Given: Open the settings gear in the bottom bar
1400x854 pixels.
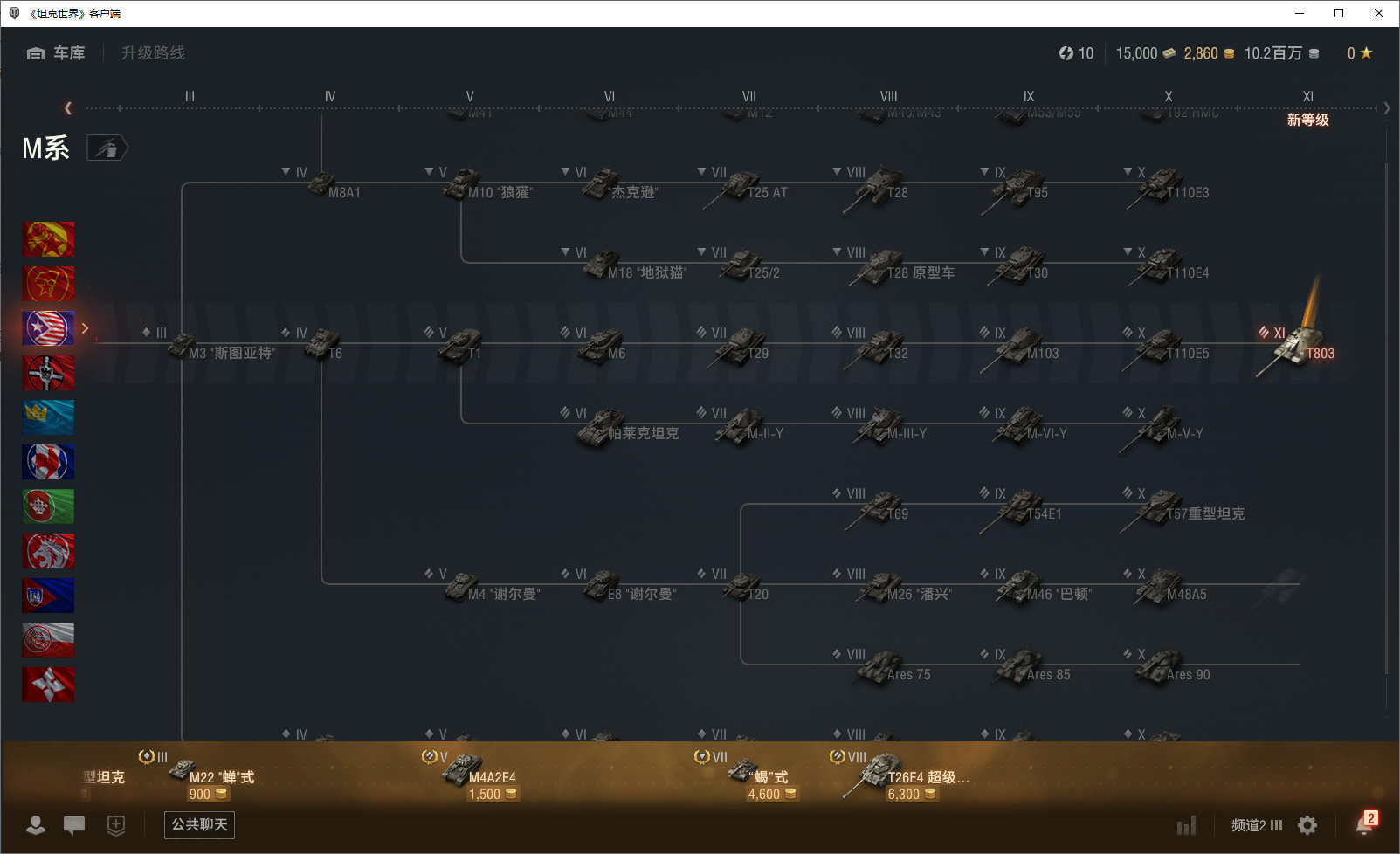Looking at the screenshot, I should (1307, 825).
